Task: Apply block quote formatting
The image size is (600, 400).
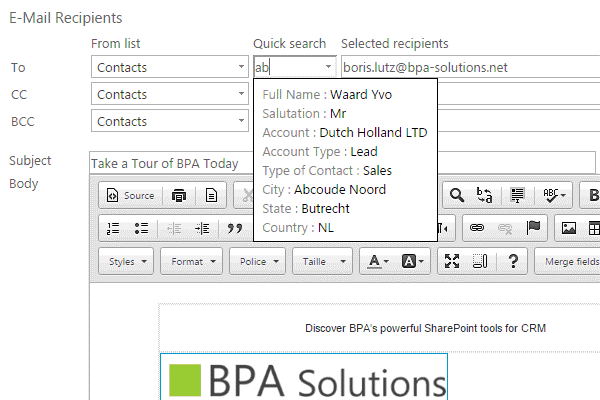Action: click(x=235, y=229)
